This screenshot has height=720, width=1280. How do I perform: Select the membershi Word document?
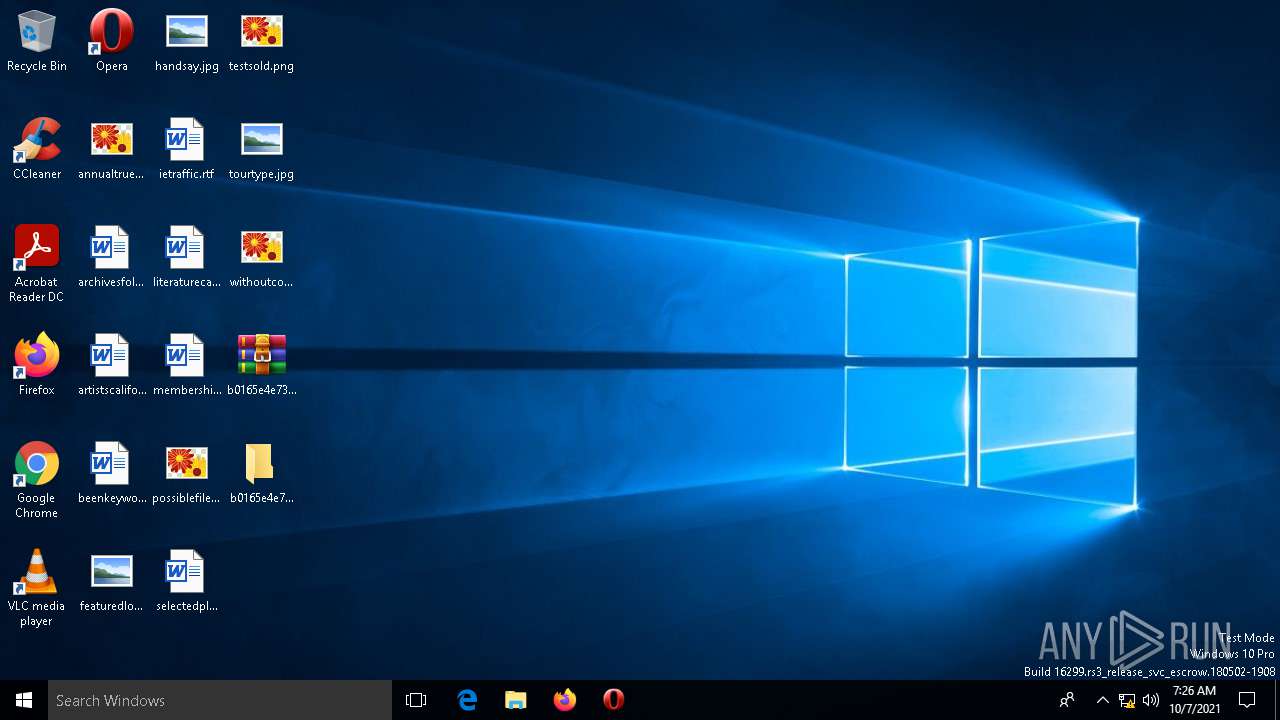[187, 365]
